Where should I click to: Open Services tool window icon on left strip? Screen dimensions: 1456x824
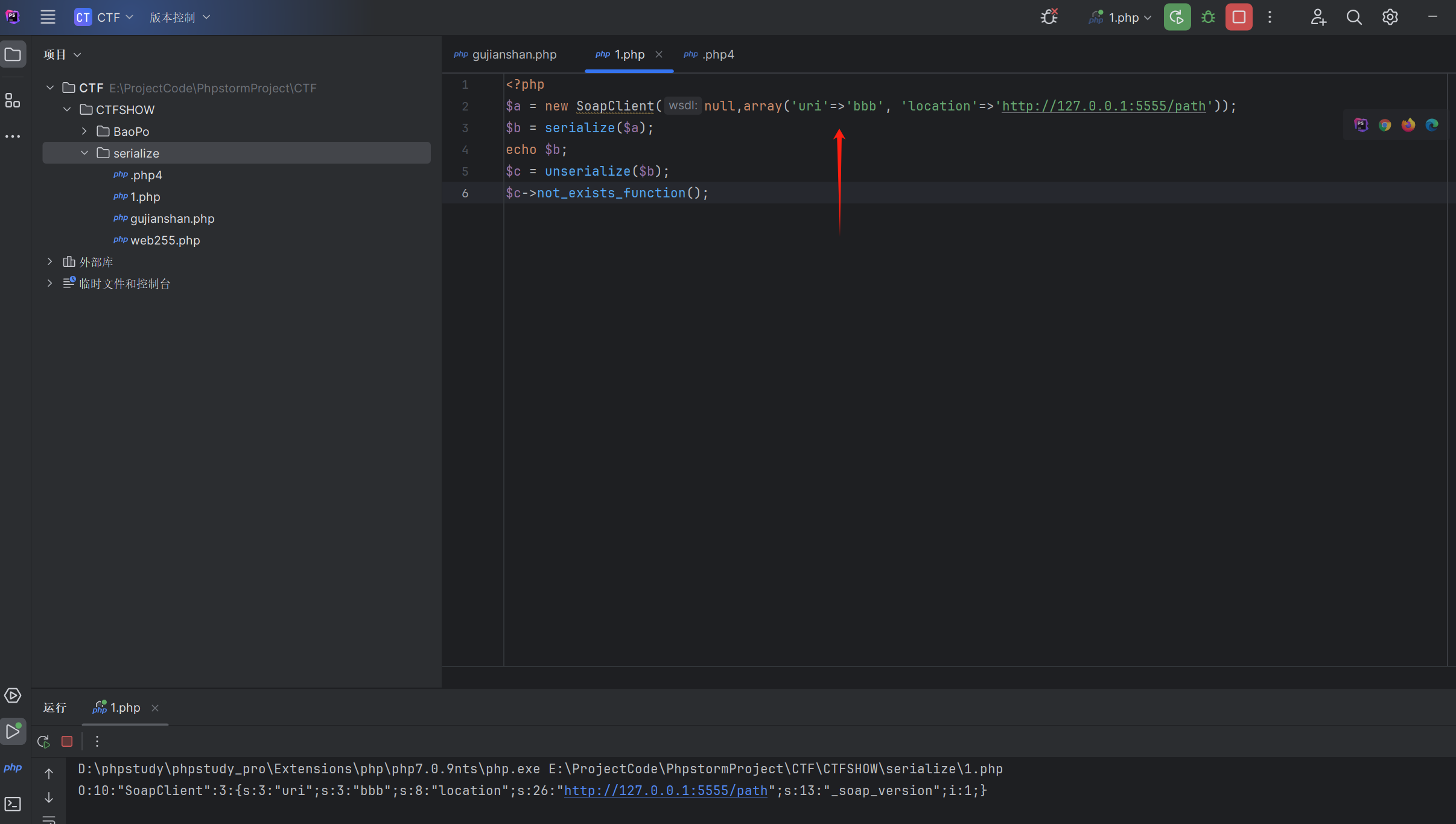[13, 695]
